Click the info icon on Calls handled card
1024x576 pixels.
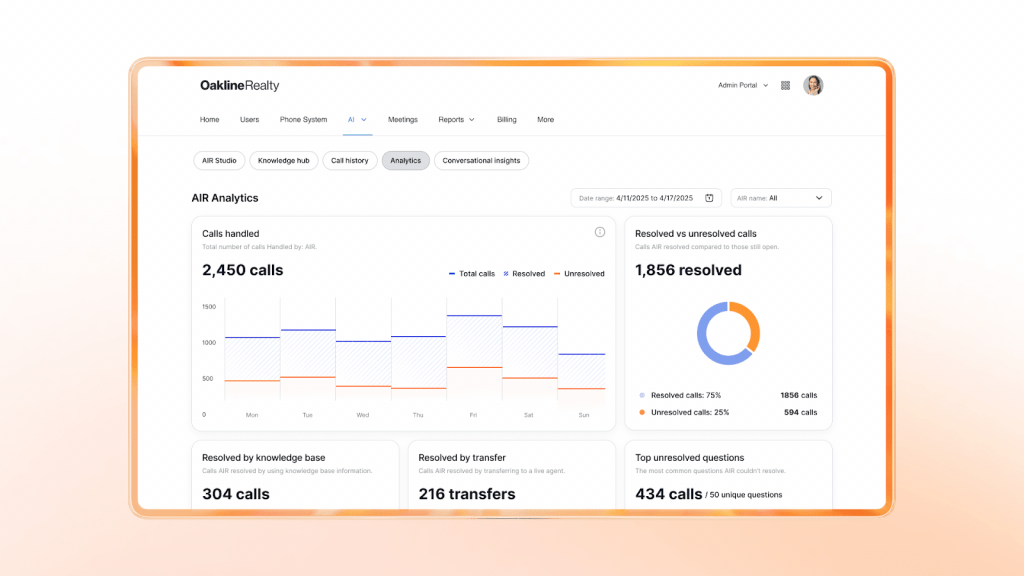point(599,232)
